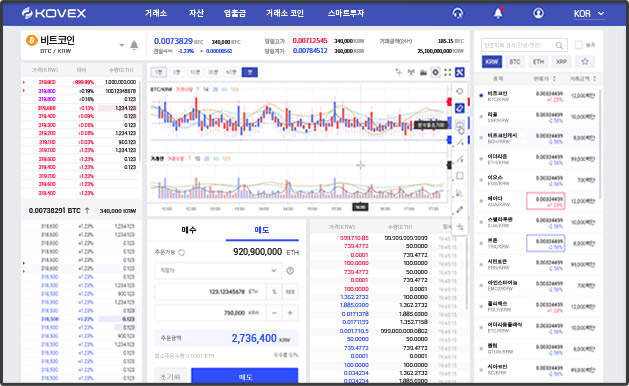Select the eraser drawing tool on chart

[460, 108]
